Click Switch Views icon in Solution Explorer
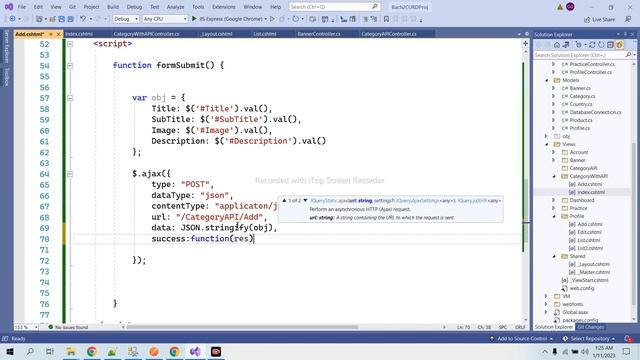640x360 pixels. coord(566,44)
